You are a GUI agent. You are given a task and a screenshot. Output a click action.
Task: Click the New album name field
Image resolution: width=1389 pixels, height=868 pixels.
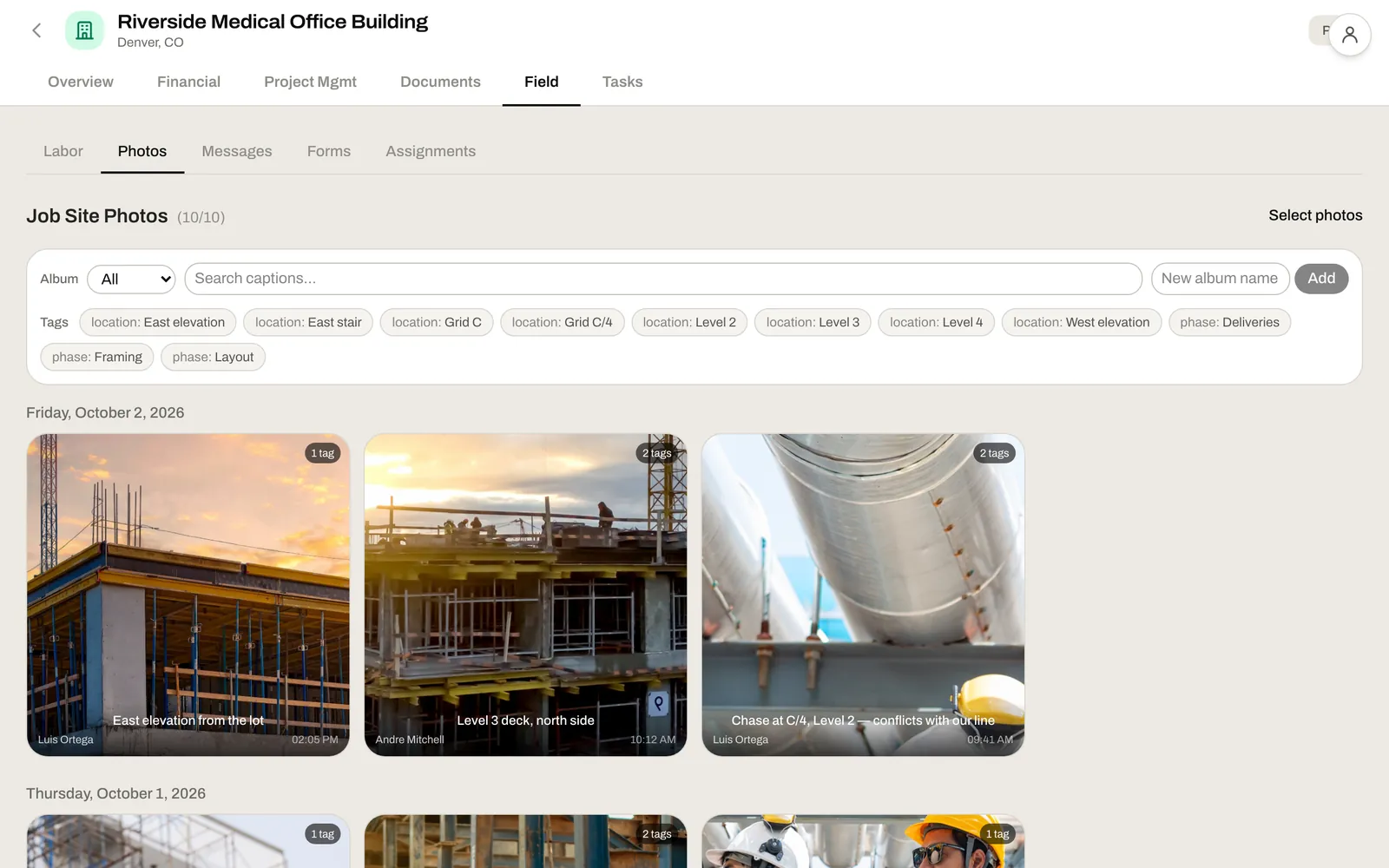click(1220, 279)
